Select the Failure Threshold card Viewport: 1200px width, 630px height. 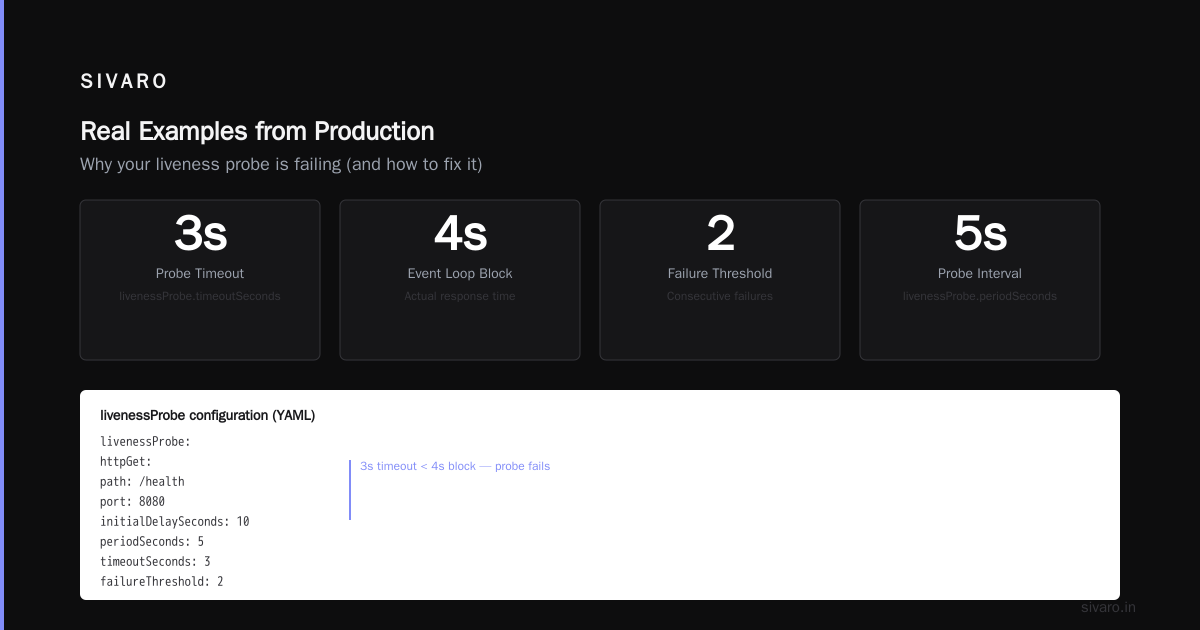(720, 280)
